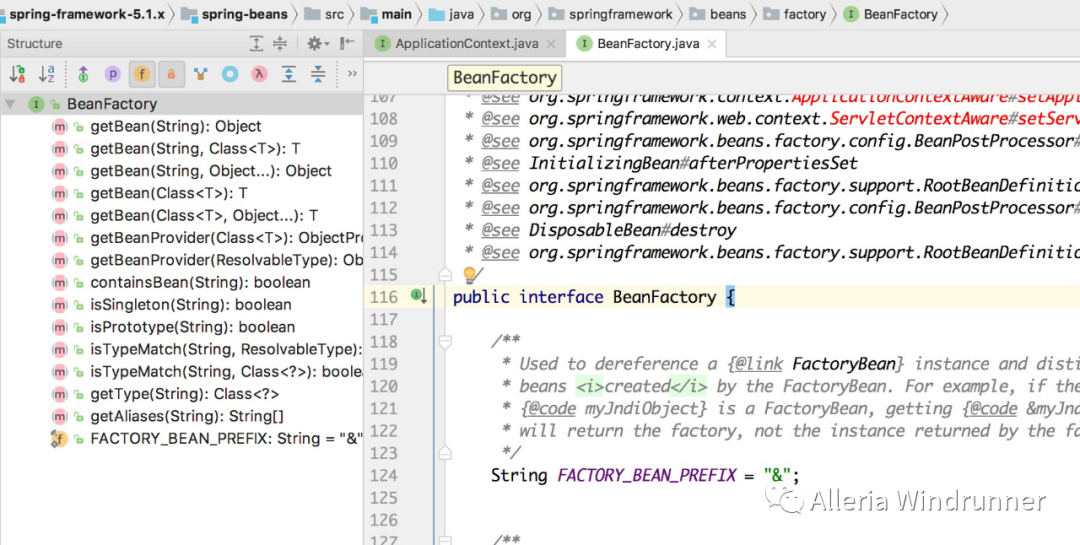Close the ApplicationContext.java tab
The width and height of the screenshot is (1080, 545).
[551, 44]
